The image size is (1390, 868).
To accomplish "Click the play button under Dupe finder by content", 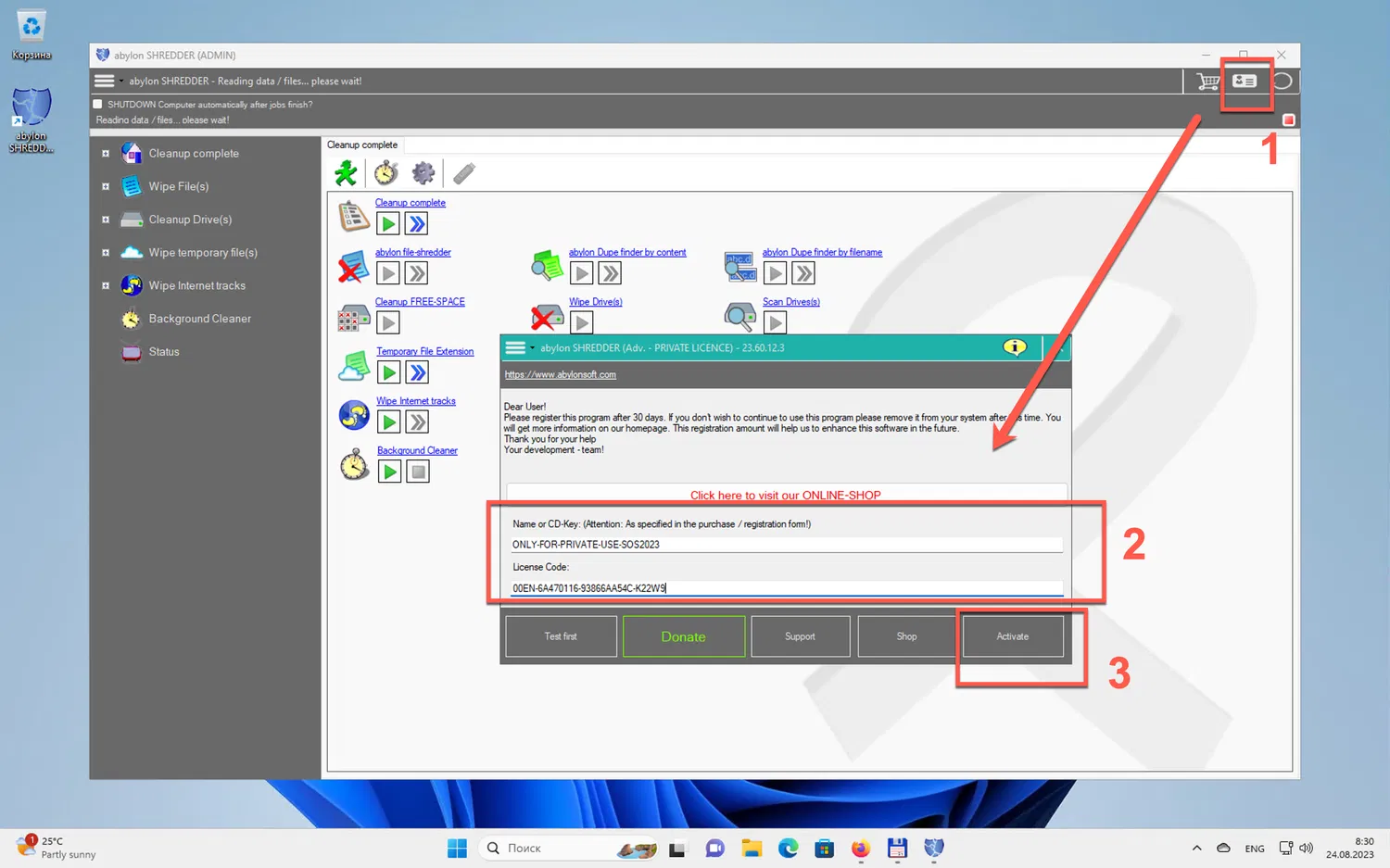I will pyautogui.click(x=581, y=273).
